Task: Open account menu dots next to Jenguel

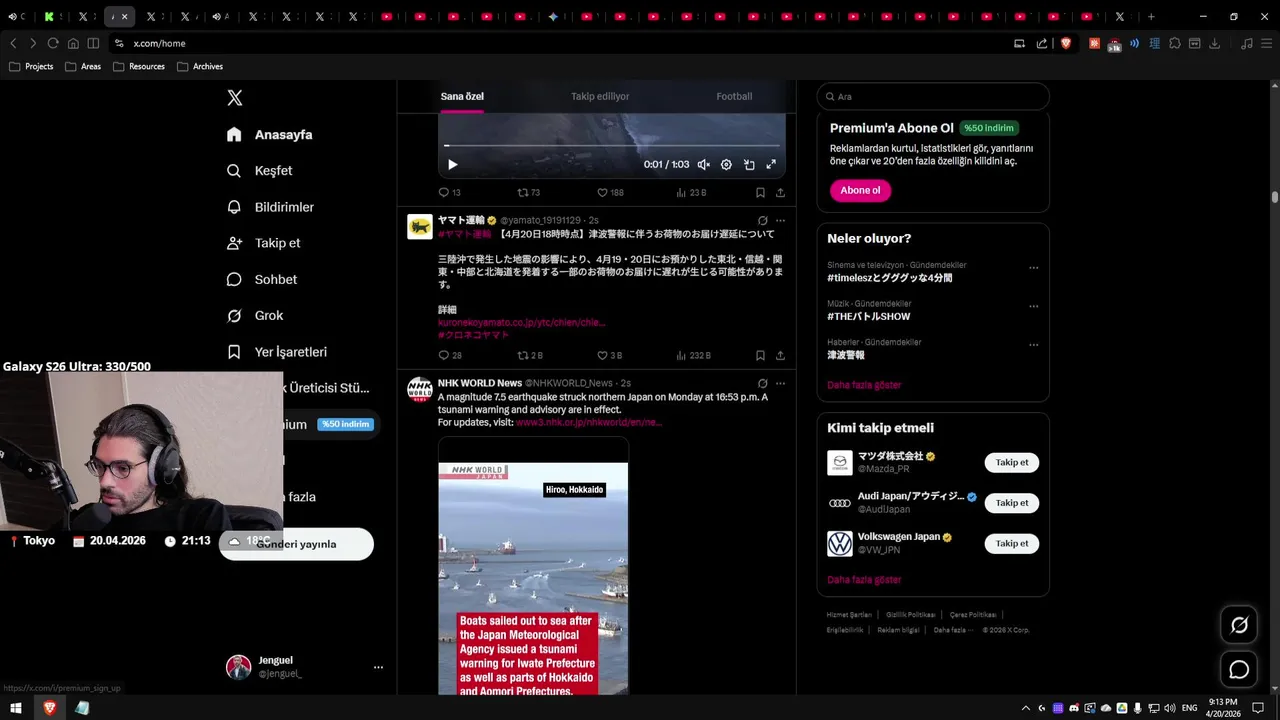Action: pos(378,667)
